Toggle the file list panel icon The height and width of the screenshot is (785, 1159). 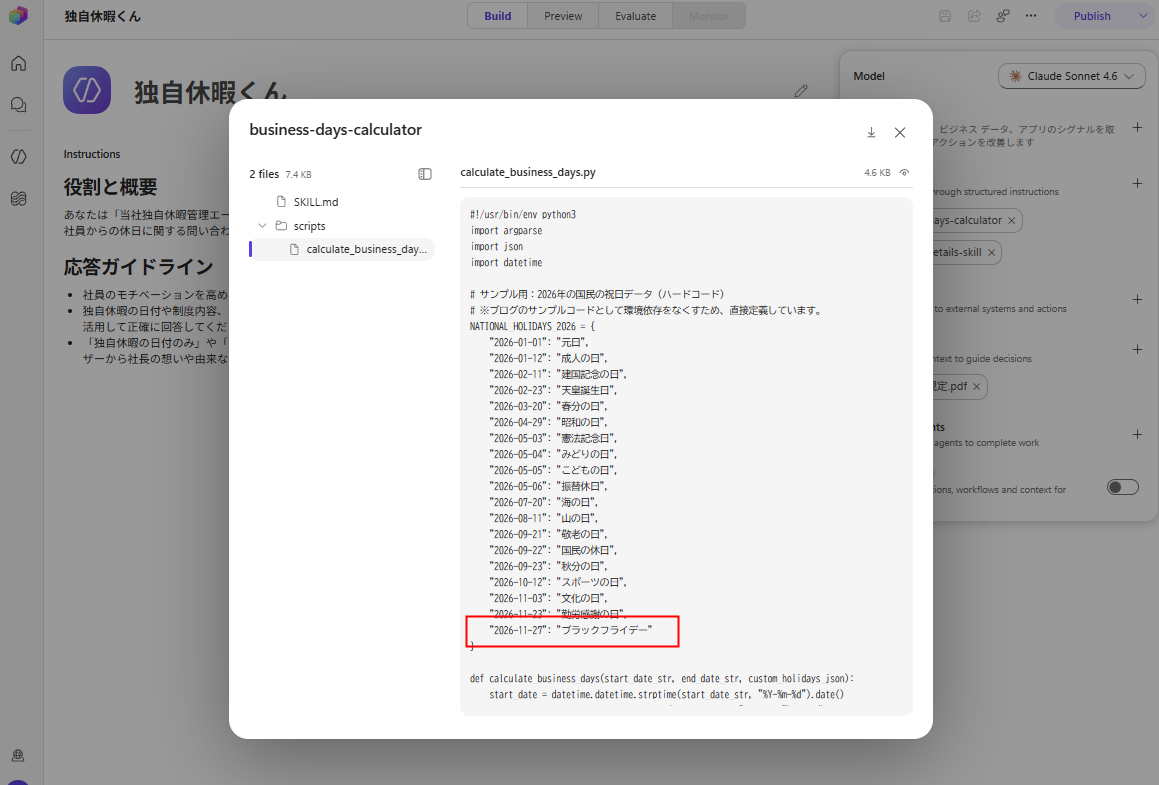click(425, 174)
